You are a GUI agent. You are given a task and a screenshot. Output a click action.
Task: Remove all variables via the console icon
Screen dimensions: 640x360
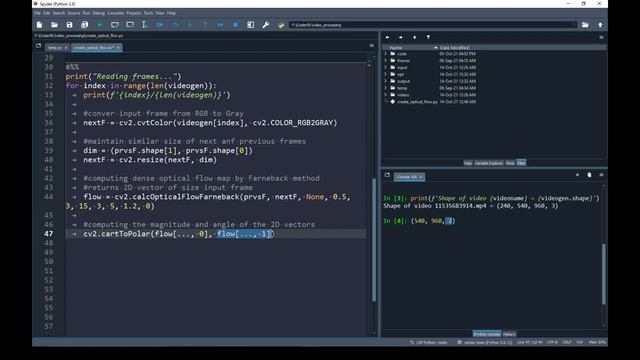pyautogui.click(x=589, y=175)
